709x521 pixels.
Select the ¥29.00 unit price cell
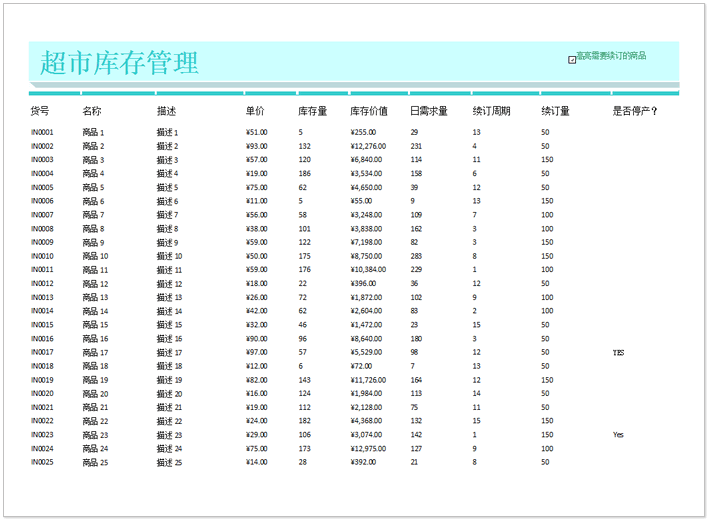click(256, 435)
